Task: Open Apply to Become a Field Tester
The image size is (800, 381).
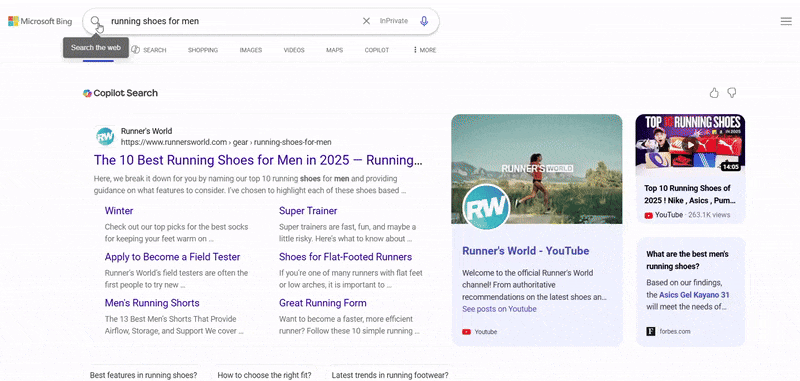Action: (x=172, y=257)
